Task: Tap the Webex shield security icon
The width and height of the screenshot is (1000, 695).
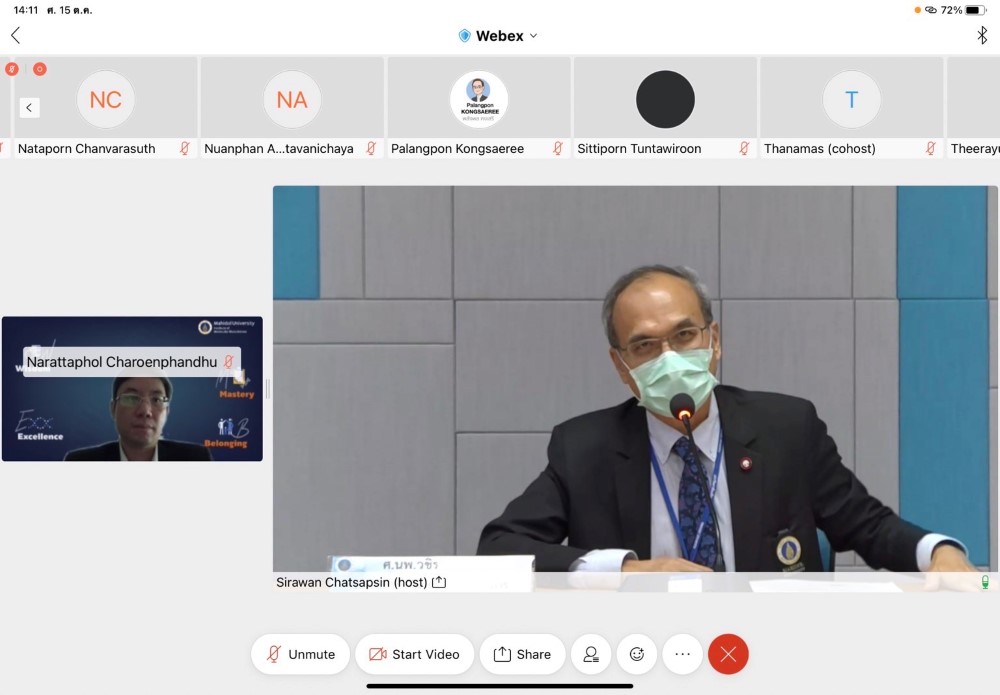Action: tap(464, 35)
